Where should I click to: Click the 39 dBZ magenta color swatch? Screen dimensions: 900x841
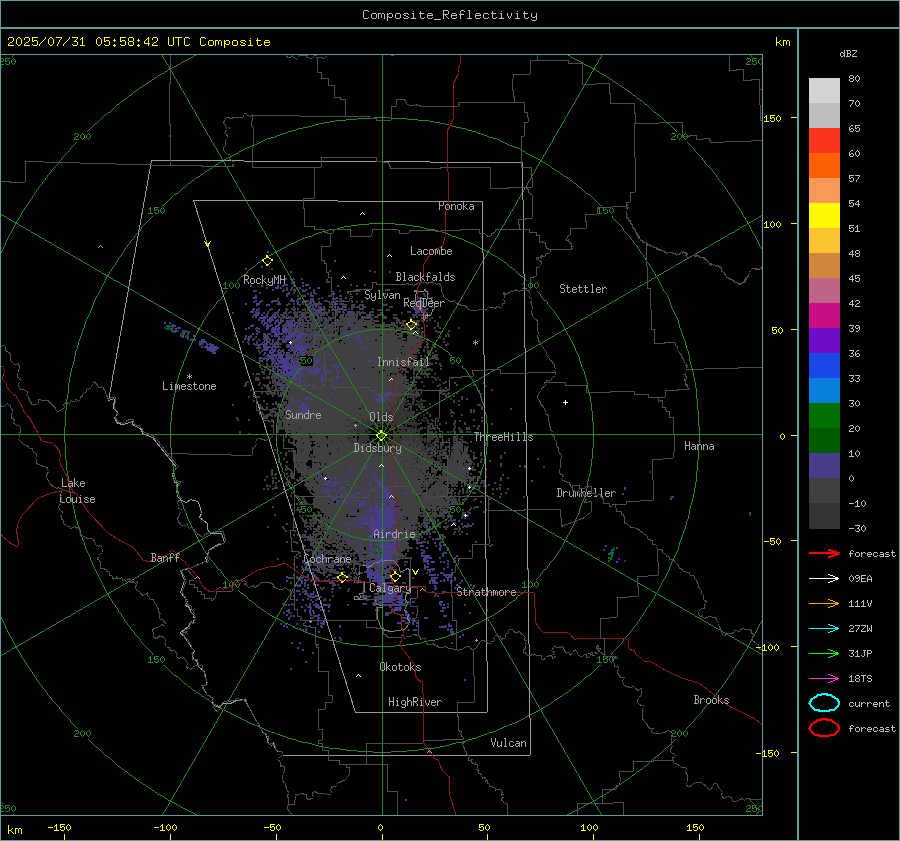point(824,315)
